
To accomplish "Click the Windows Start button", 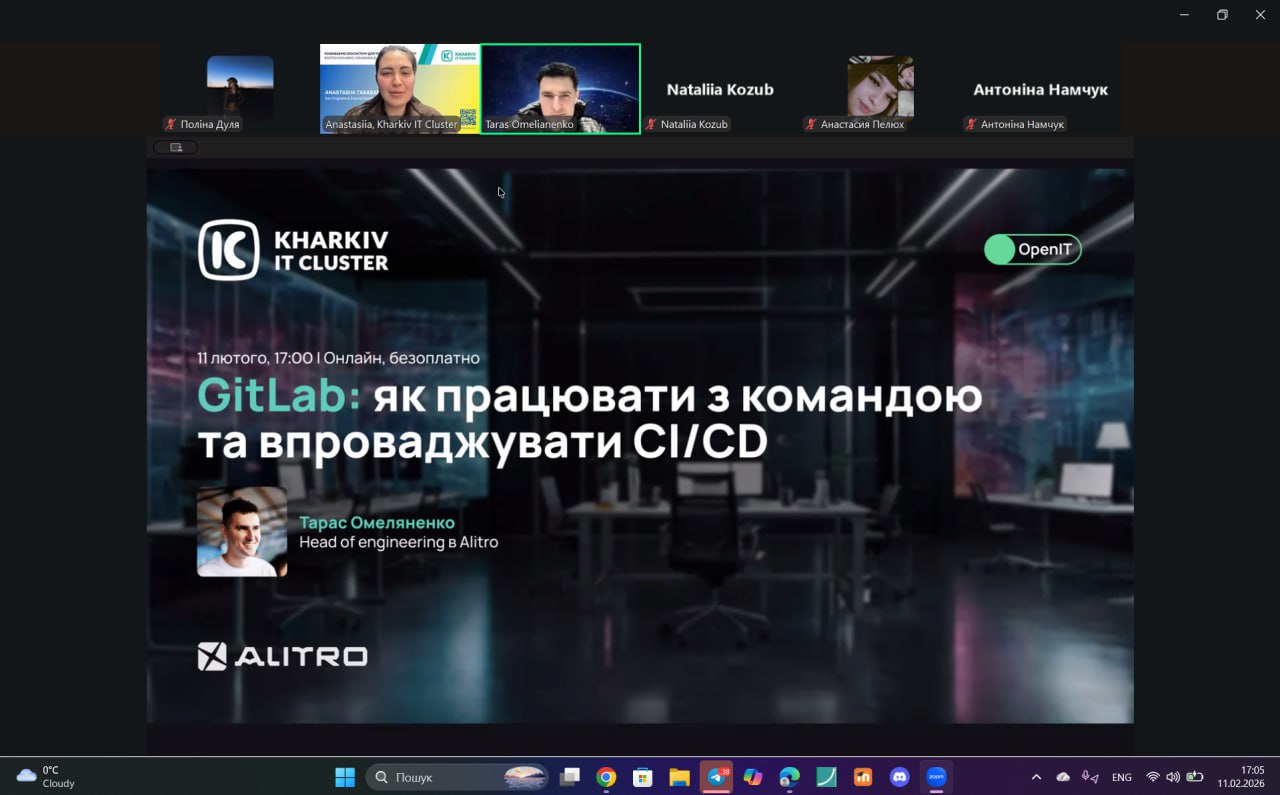I will [x=345, y=777].
